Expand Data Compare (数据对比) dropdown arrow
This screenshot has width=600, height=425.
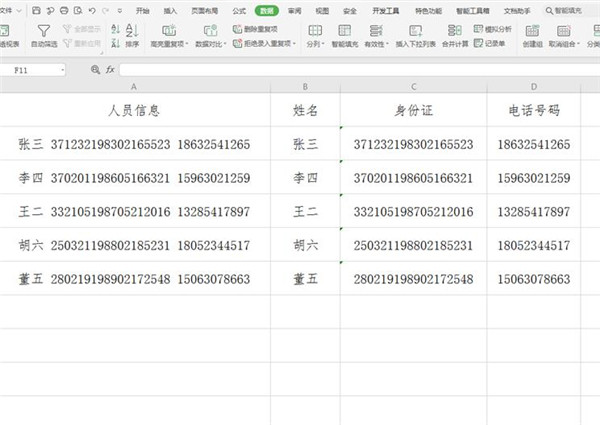(x=225, y=44)
